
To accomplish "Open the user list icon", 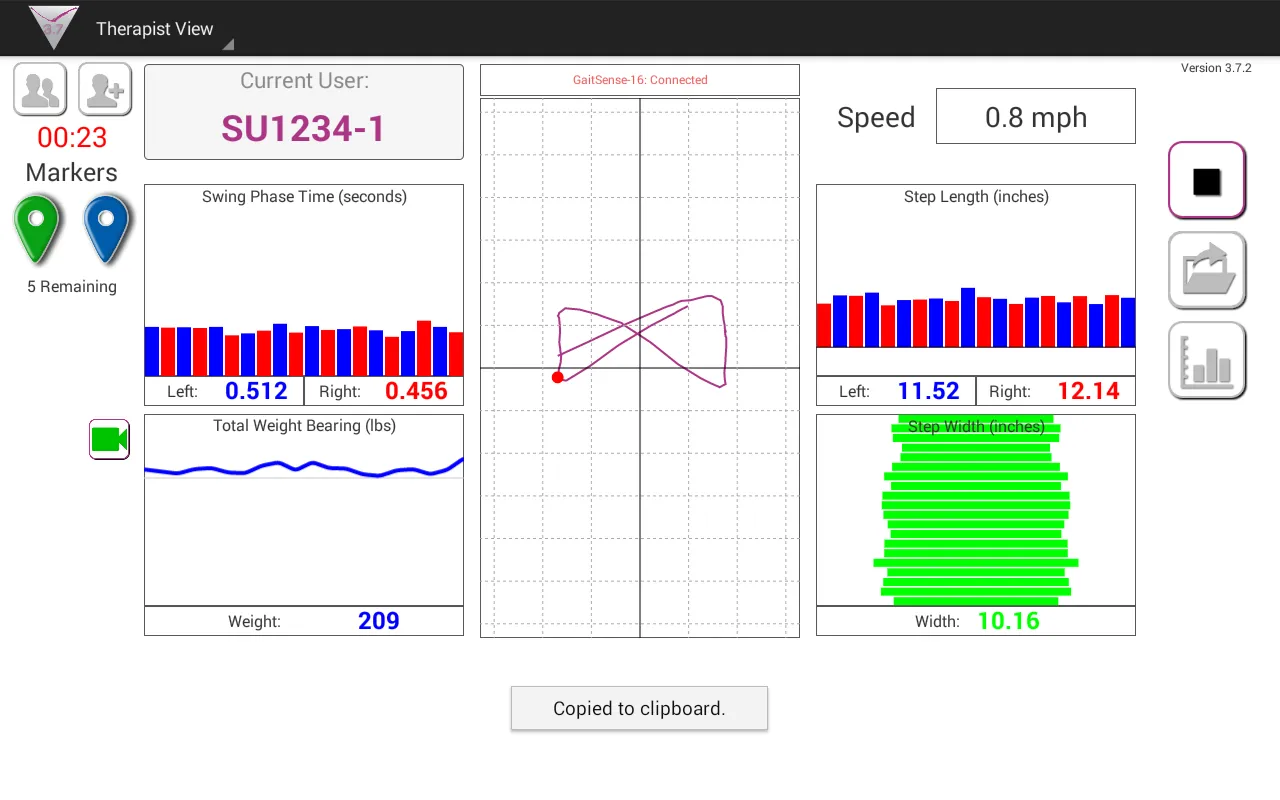I will point(40,90).
